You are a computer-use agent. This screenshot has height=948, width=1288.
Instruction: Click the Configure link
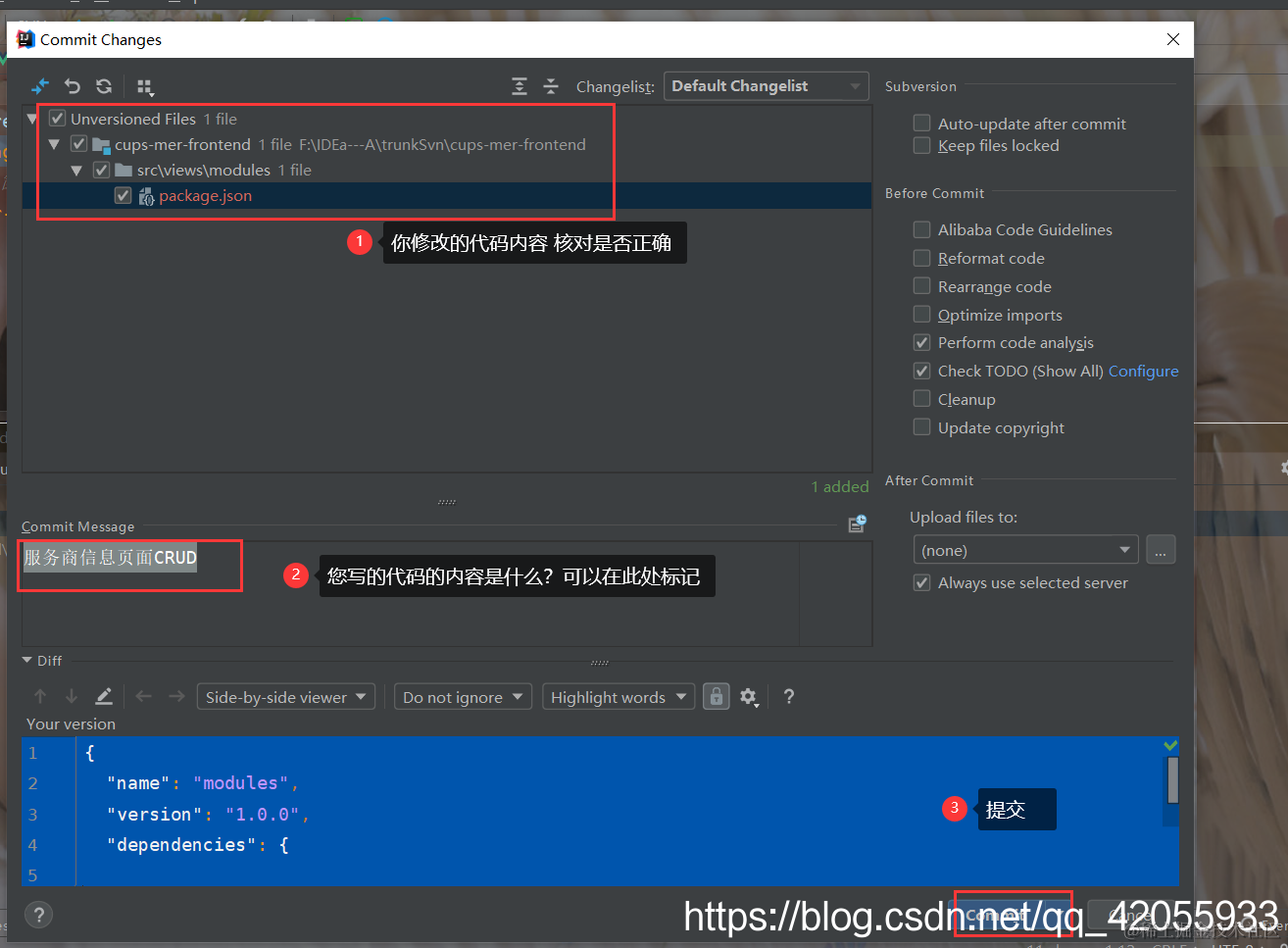1143,371
